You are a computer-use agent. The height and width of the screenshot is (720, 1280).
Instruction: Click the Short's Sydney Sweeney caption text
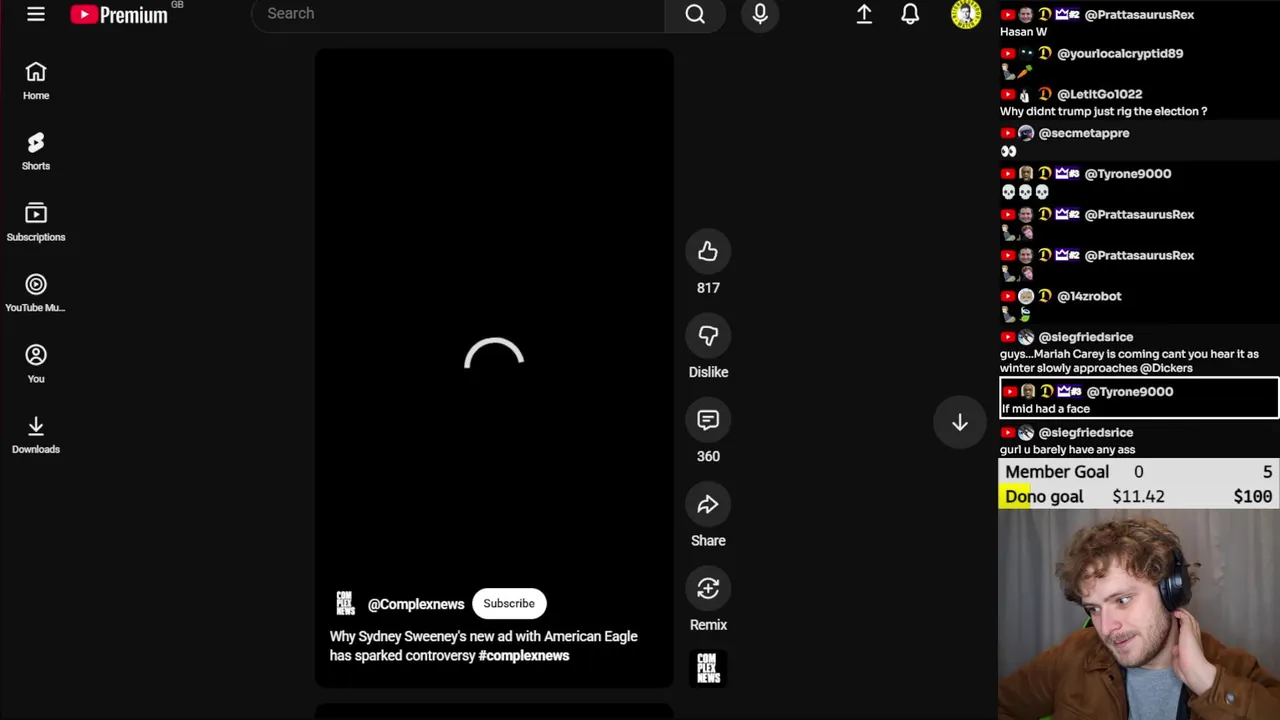(483, 646)
